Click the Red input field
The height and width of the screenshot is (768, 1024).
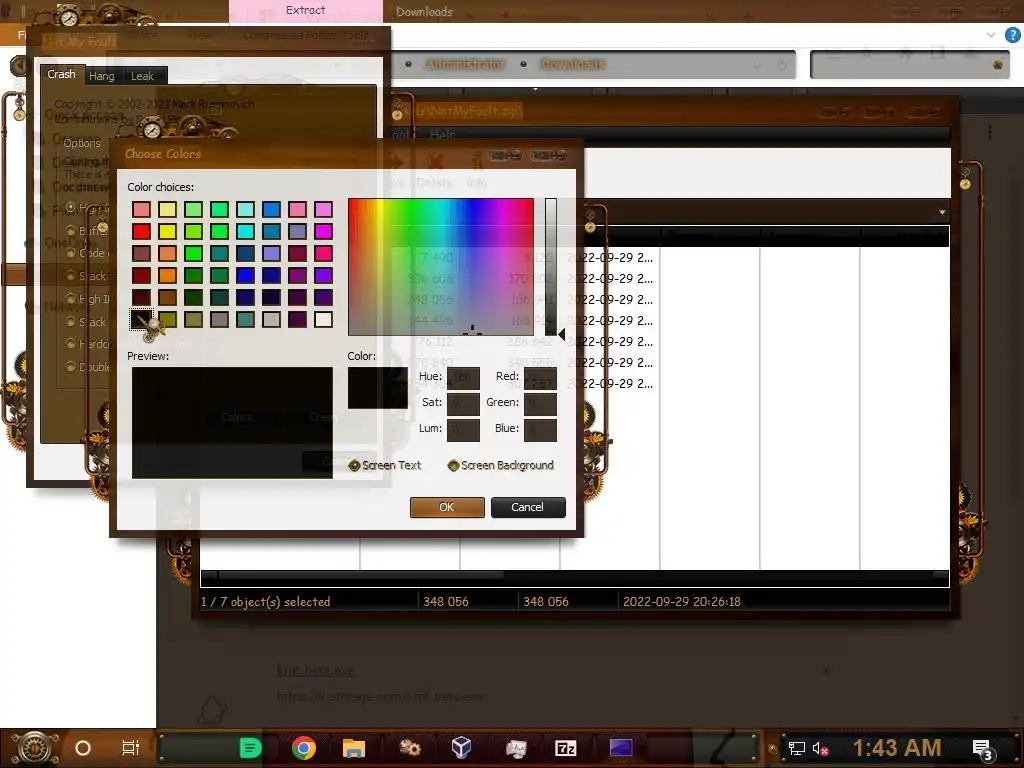pyautogui.click(x=541, y=377)
